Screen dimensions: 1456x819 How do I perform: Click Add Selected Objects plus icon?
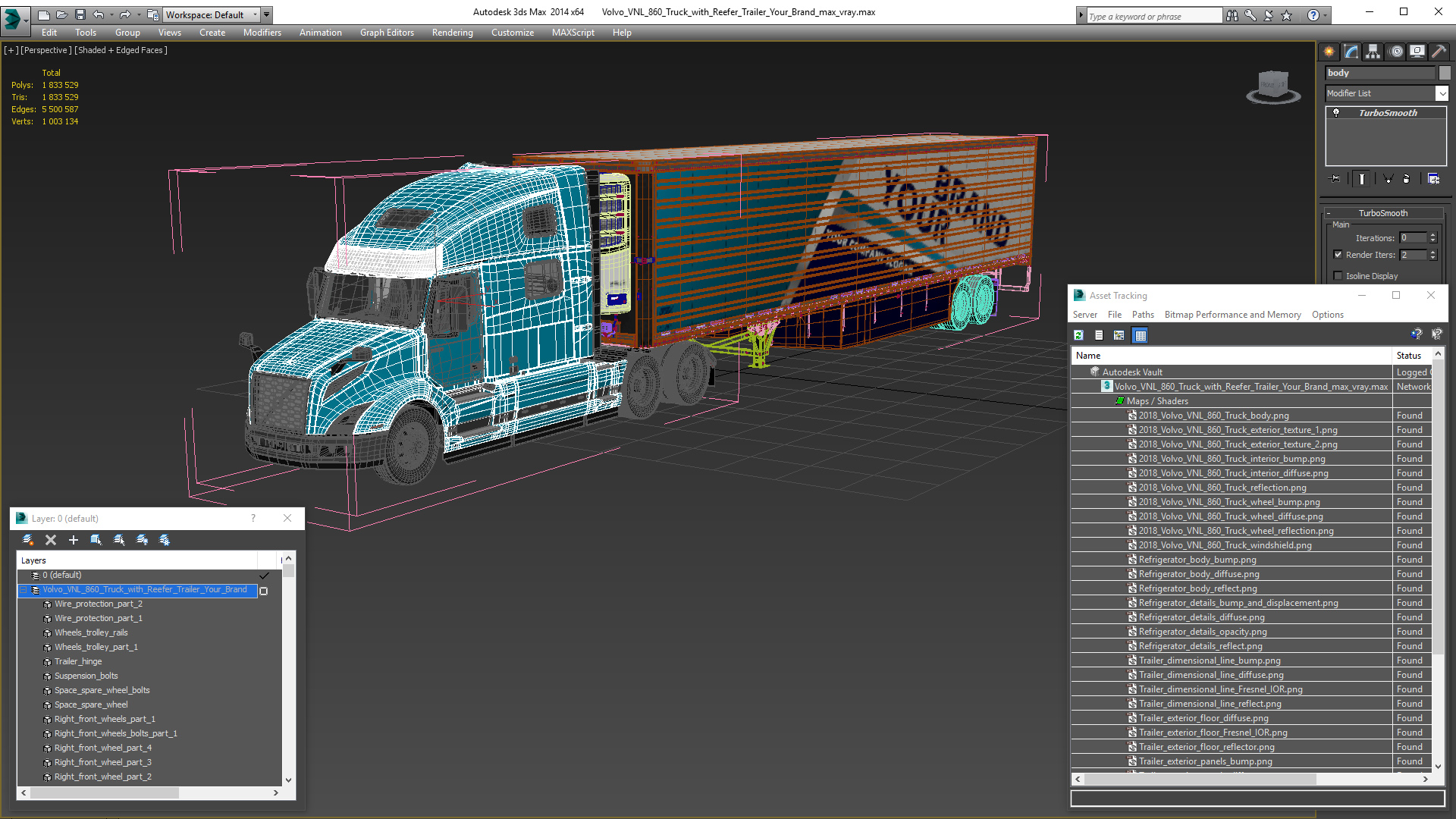click(74, 540)
